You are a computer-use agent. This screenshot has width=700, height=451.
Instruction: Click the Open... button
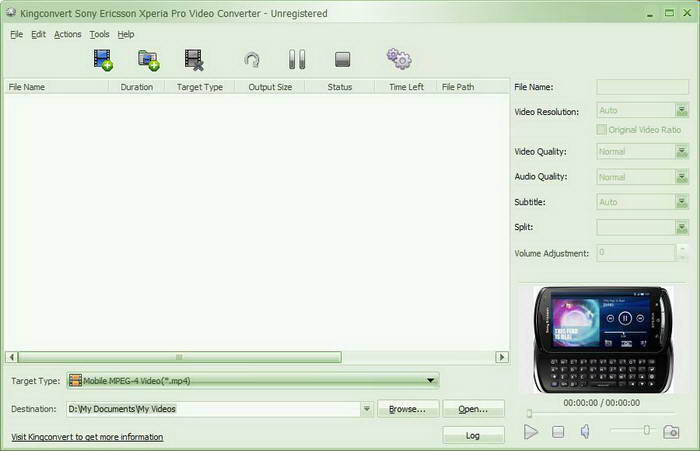coord(473,409)
